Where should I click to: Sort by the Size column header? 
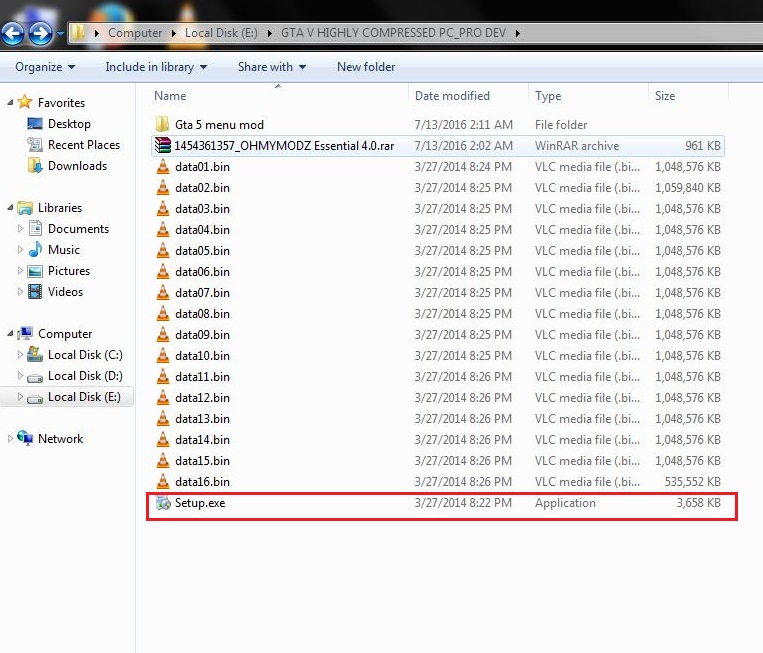point(665,96)
